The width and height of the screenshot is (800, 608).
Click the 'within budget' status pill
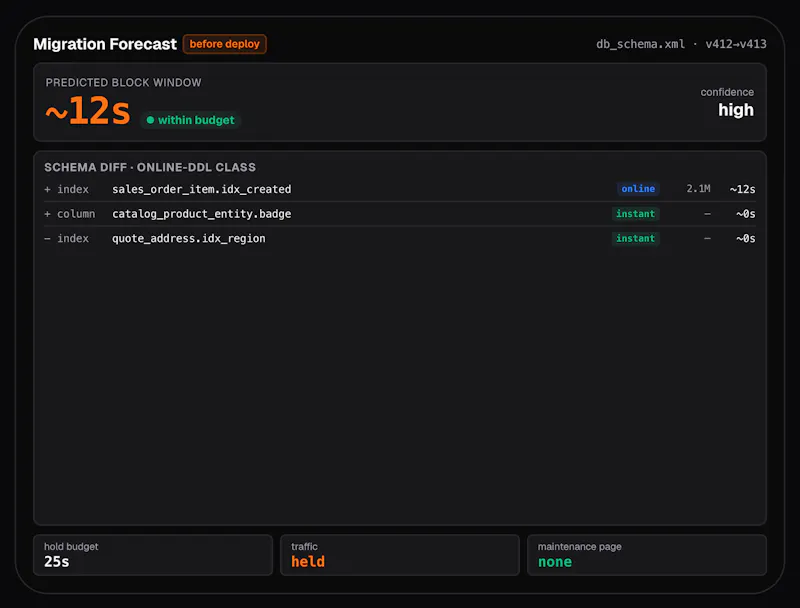pyautogui.click(x=190, y=120)
